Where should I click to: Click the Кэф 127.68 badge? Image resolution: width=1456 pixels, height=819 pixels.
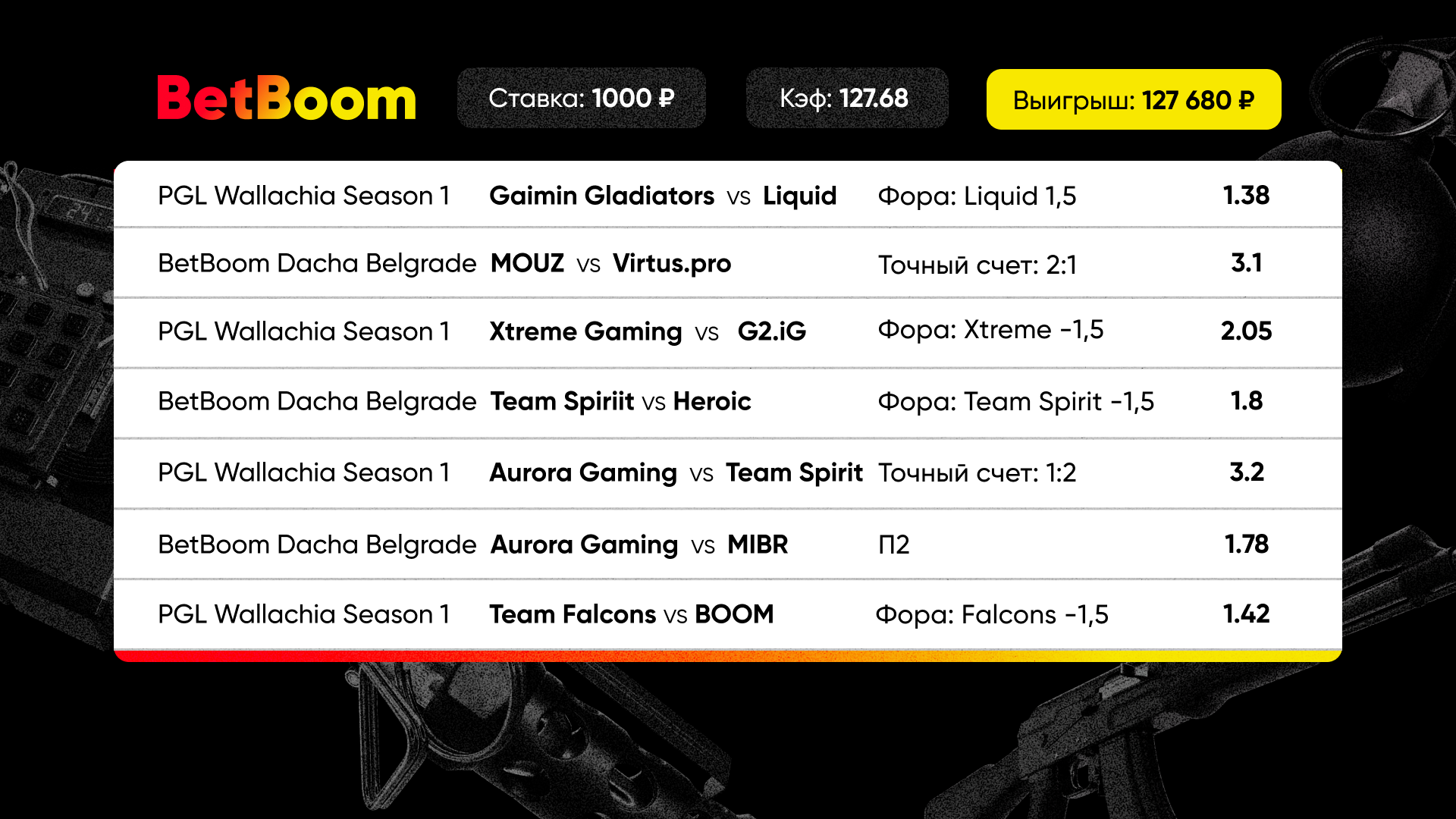coord(847,98)
